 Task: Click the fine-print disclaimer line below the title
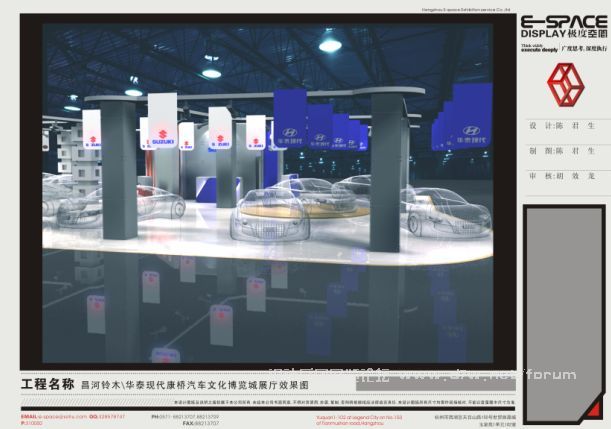tap(345, 402)
